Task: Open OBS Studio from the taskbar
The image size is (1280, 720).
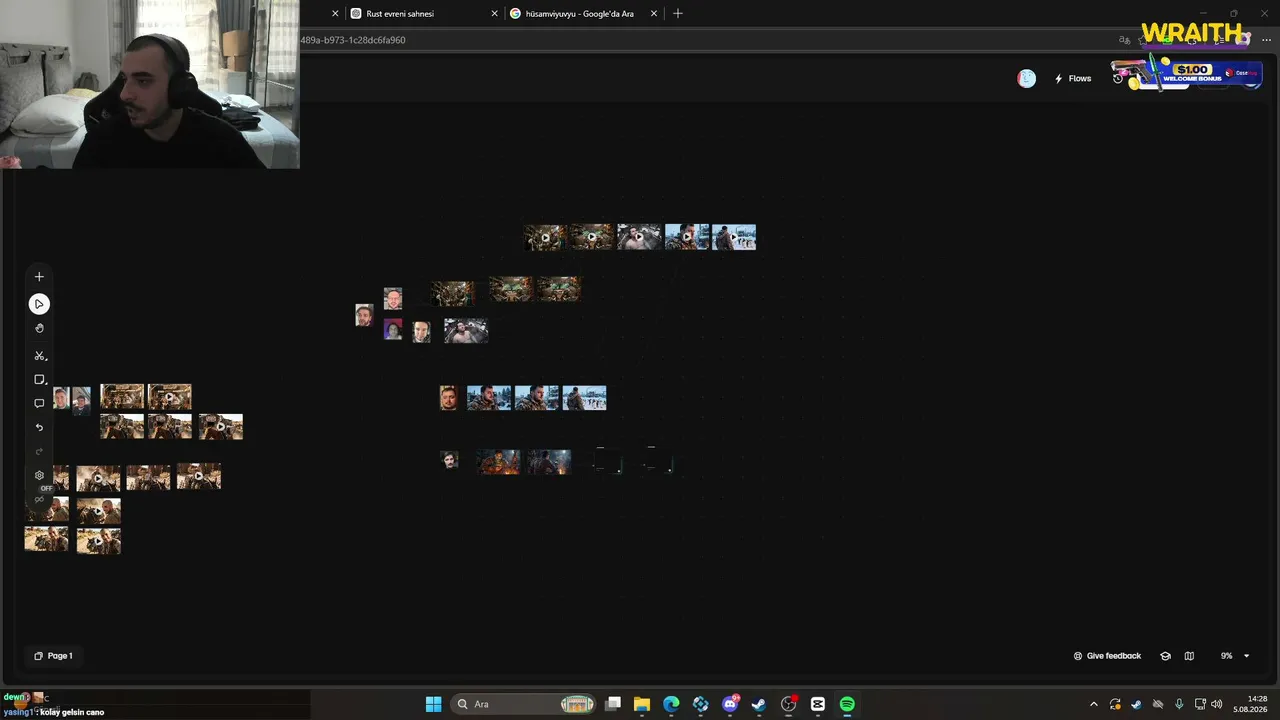Action: (x=788, y=704)
